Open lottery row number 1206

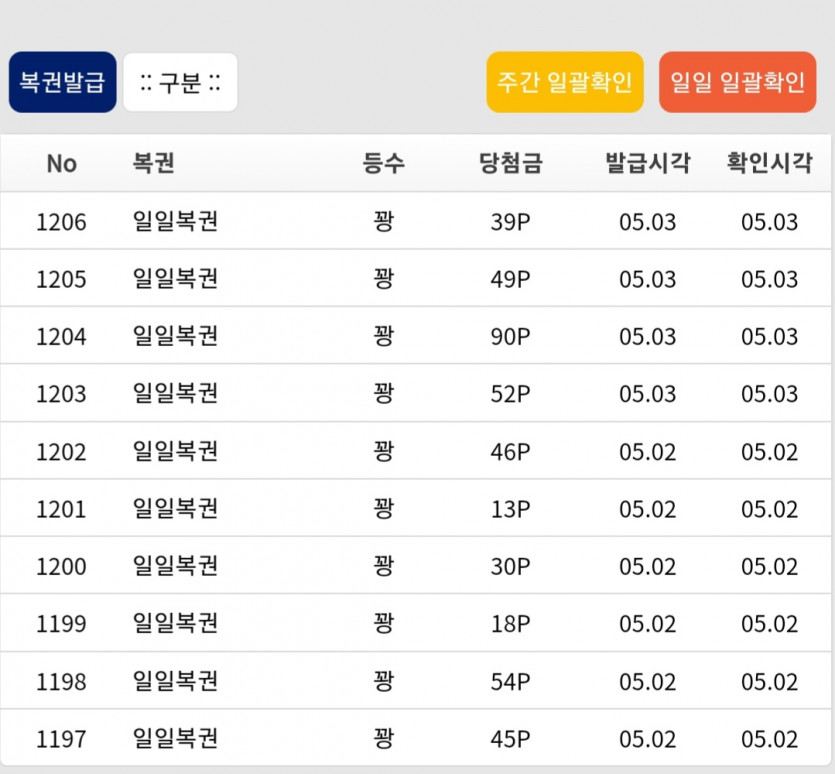click(x=415, y=221)
